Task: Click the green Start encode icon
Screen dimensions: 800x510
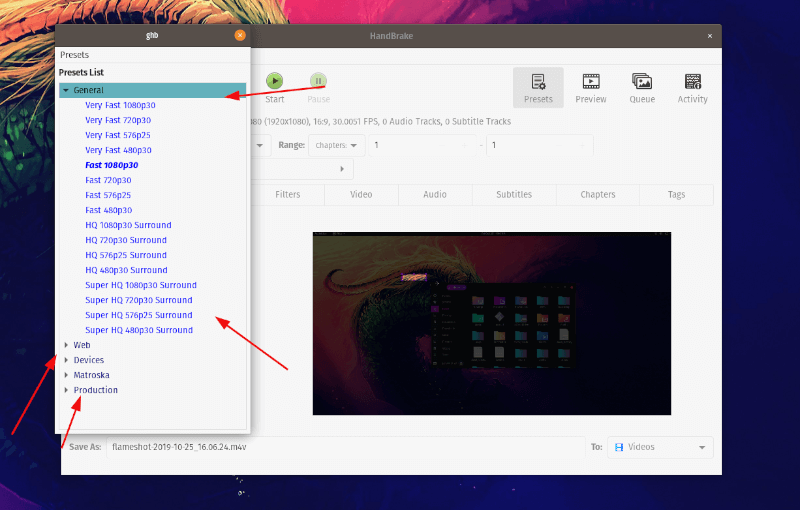Action: 274,82
